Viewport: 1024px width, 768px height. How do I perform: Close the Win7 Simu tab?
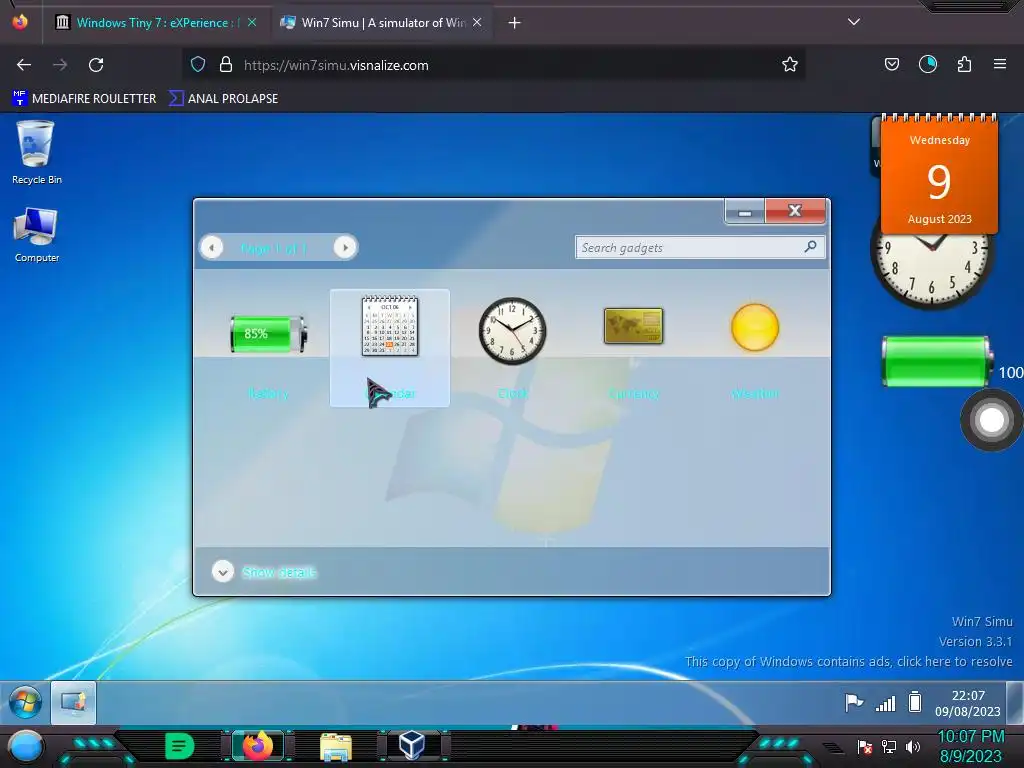point(477,22)
